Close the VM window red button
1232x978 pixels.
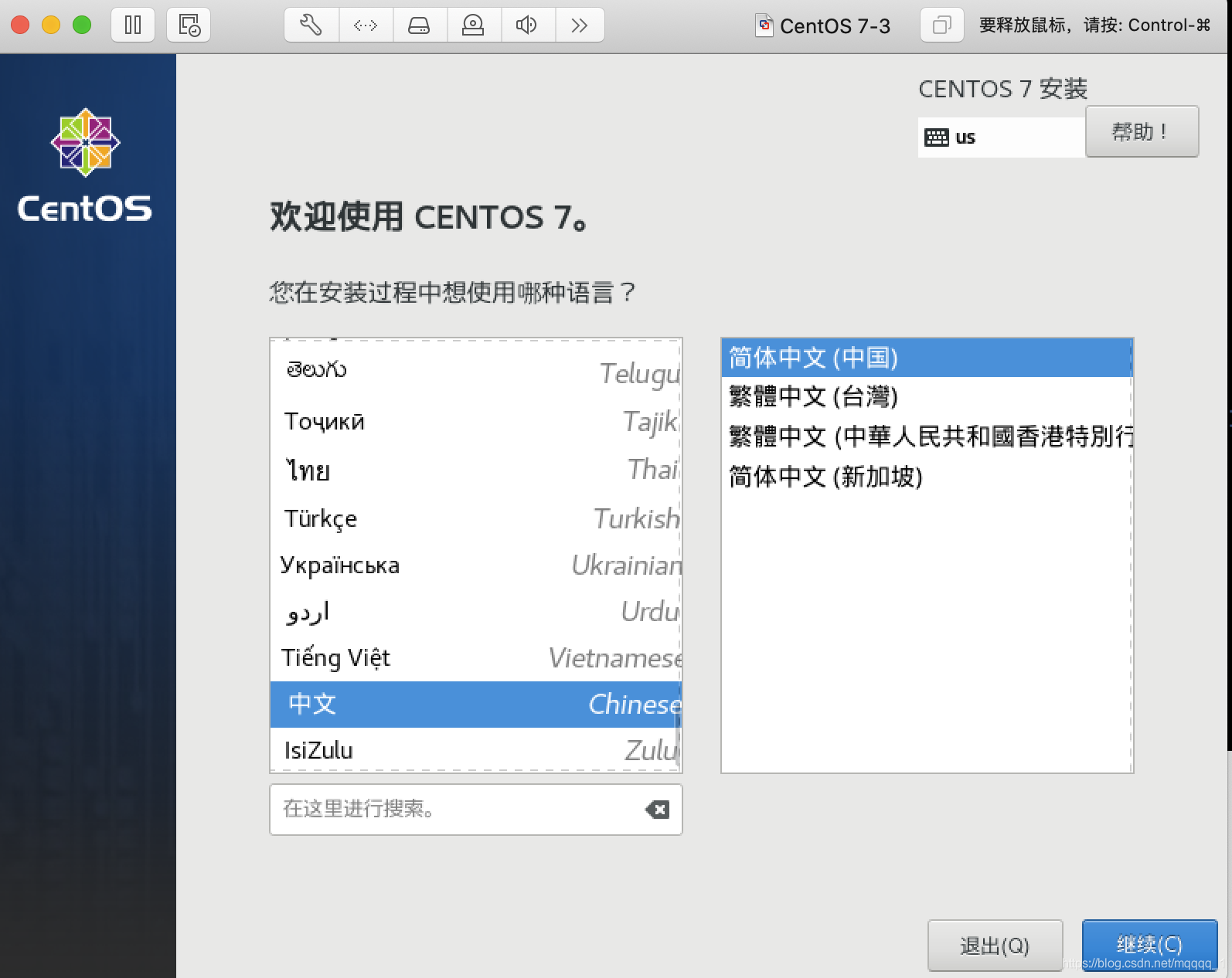pyautogui.click(x=21, y=25)
